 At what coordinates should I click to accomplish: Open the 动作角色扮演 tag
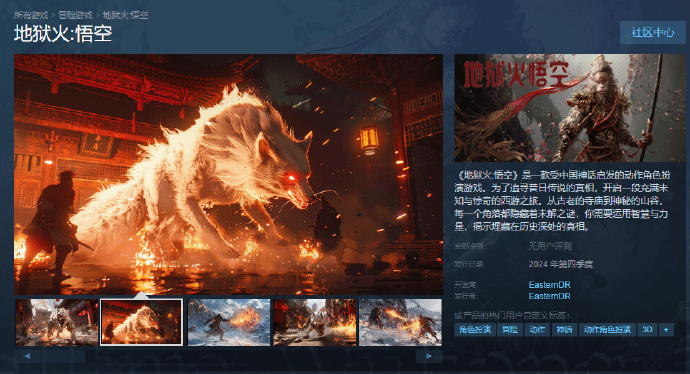coord(607,330)
